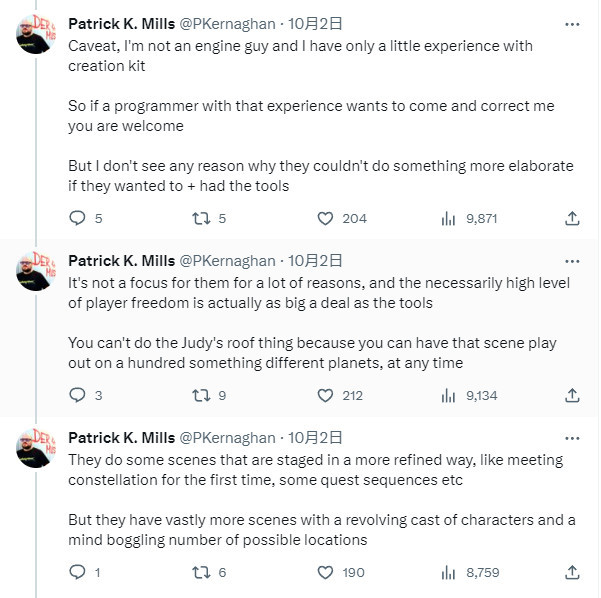Click @PKernaghan handle on the second tweet

click(x=227, y=261)
